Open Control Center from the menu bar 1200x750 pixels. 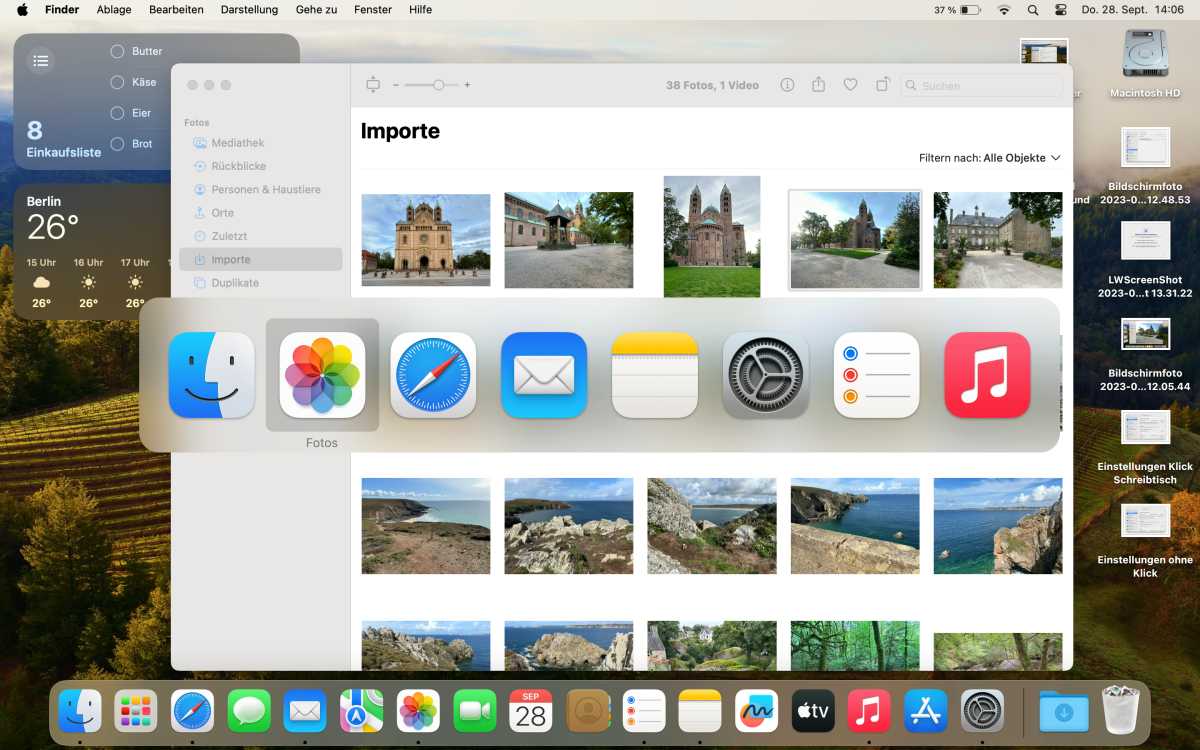[x=1061, y=10]
